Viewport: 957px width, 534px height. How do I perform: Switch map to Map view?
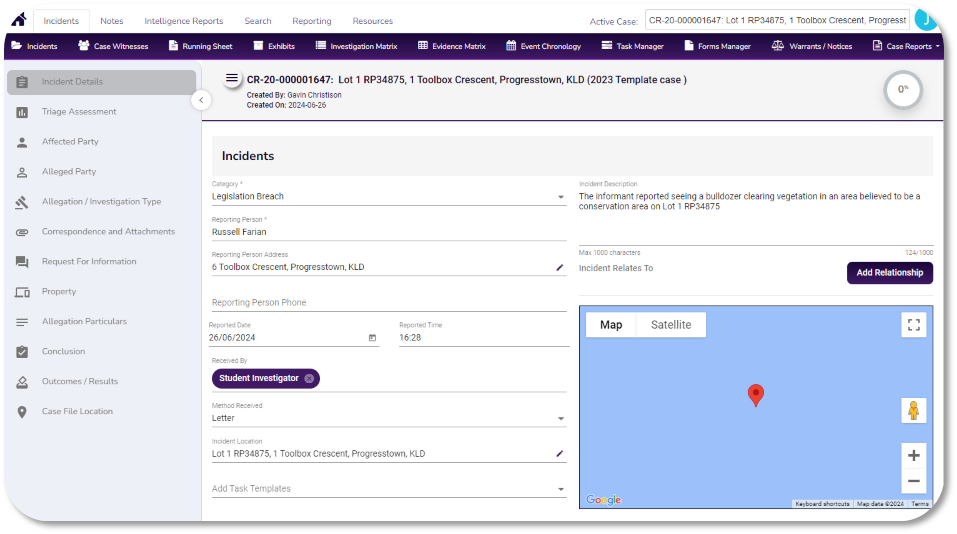click(x=610, y=325)
